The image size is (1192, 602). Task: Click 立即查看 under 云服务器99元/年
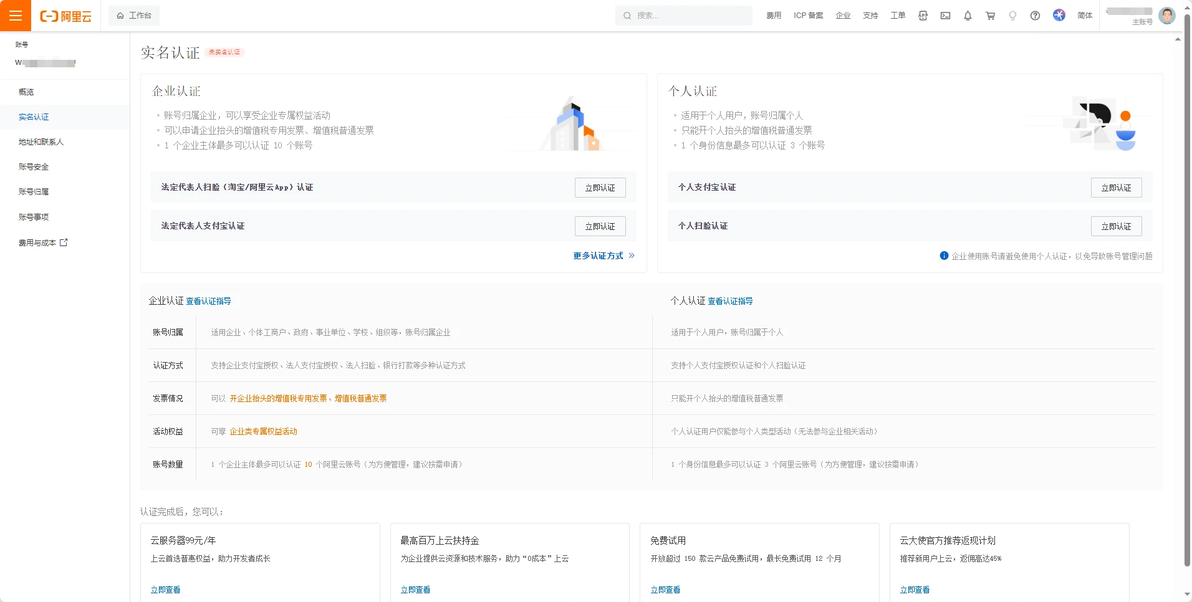point(165,590)
